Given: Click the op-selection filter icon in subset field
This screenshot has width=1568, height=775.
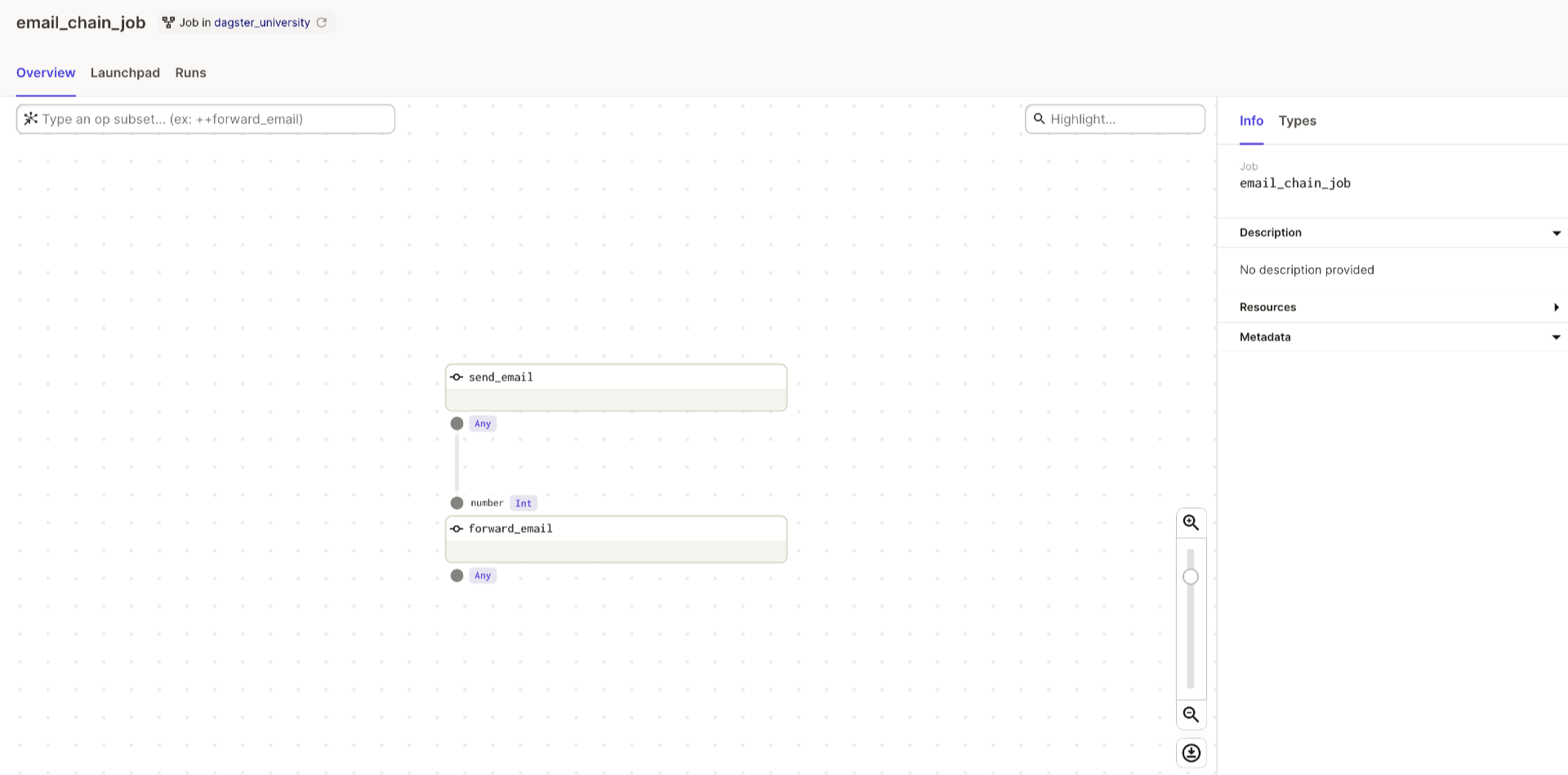Looking at the screenshot, I should tap(31, 118).
